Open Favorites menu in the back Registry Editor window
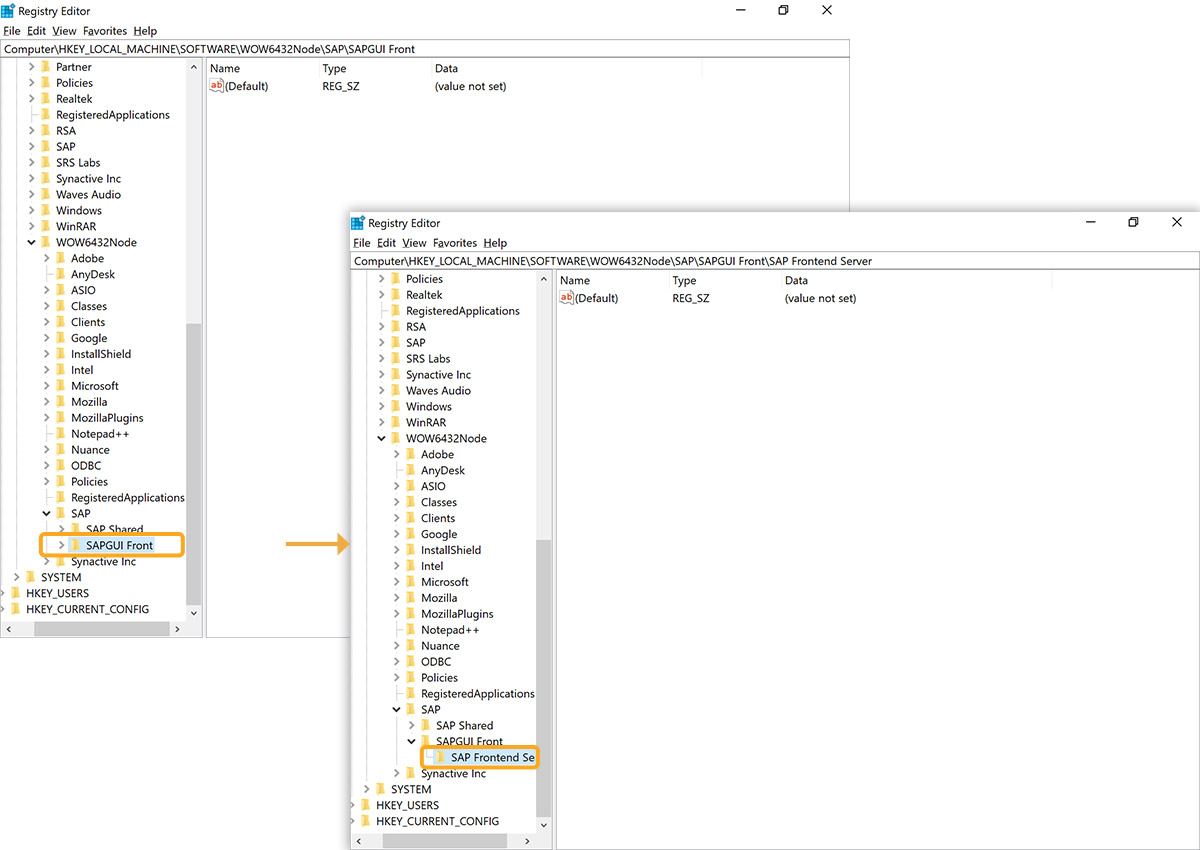The height and width of the screenshot is (850, 1200). 105,31
